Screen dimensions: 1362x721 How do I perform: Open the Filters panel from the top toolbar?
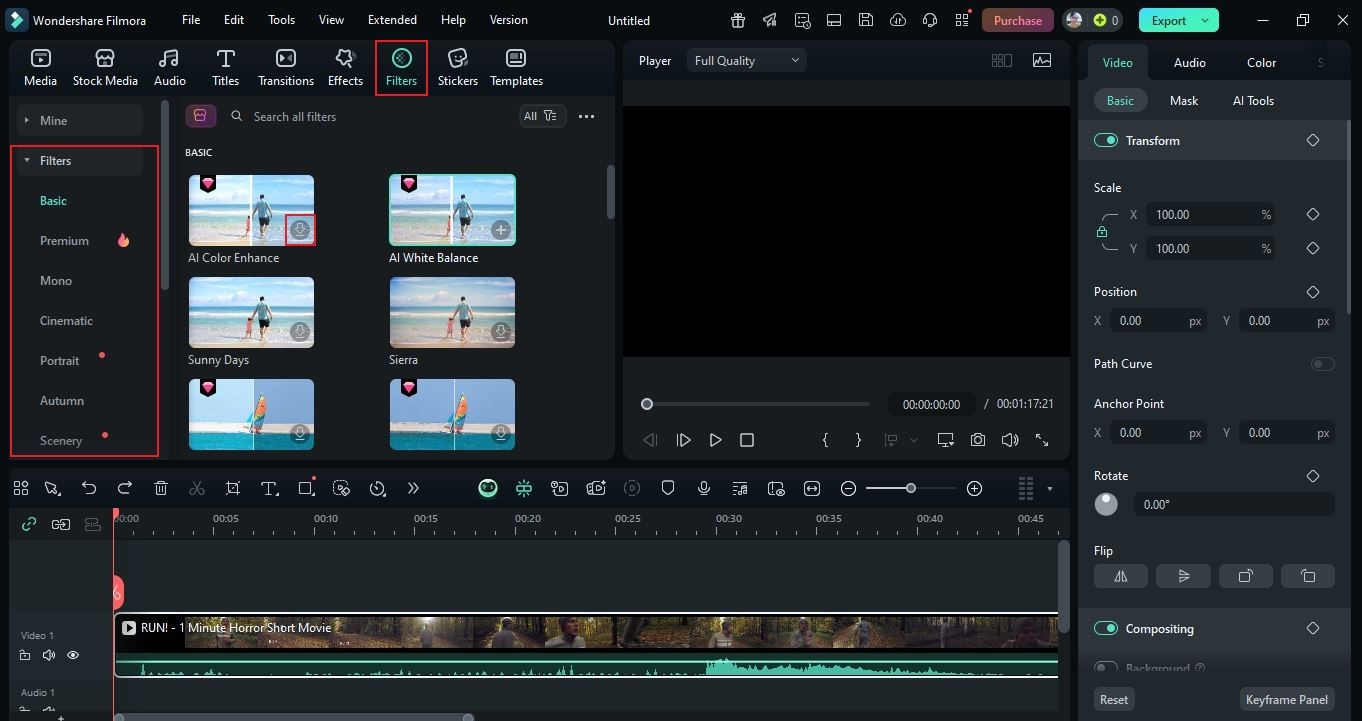click(x=401, y=67)
